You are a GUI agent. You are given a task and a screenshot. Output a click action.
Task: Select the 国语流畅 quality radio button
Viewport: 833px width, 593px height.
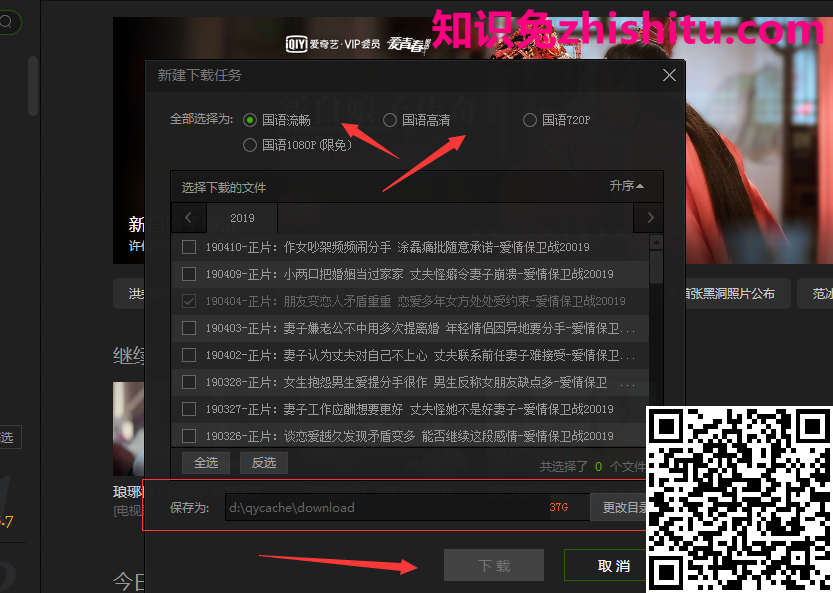coord(250,120)
